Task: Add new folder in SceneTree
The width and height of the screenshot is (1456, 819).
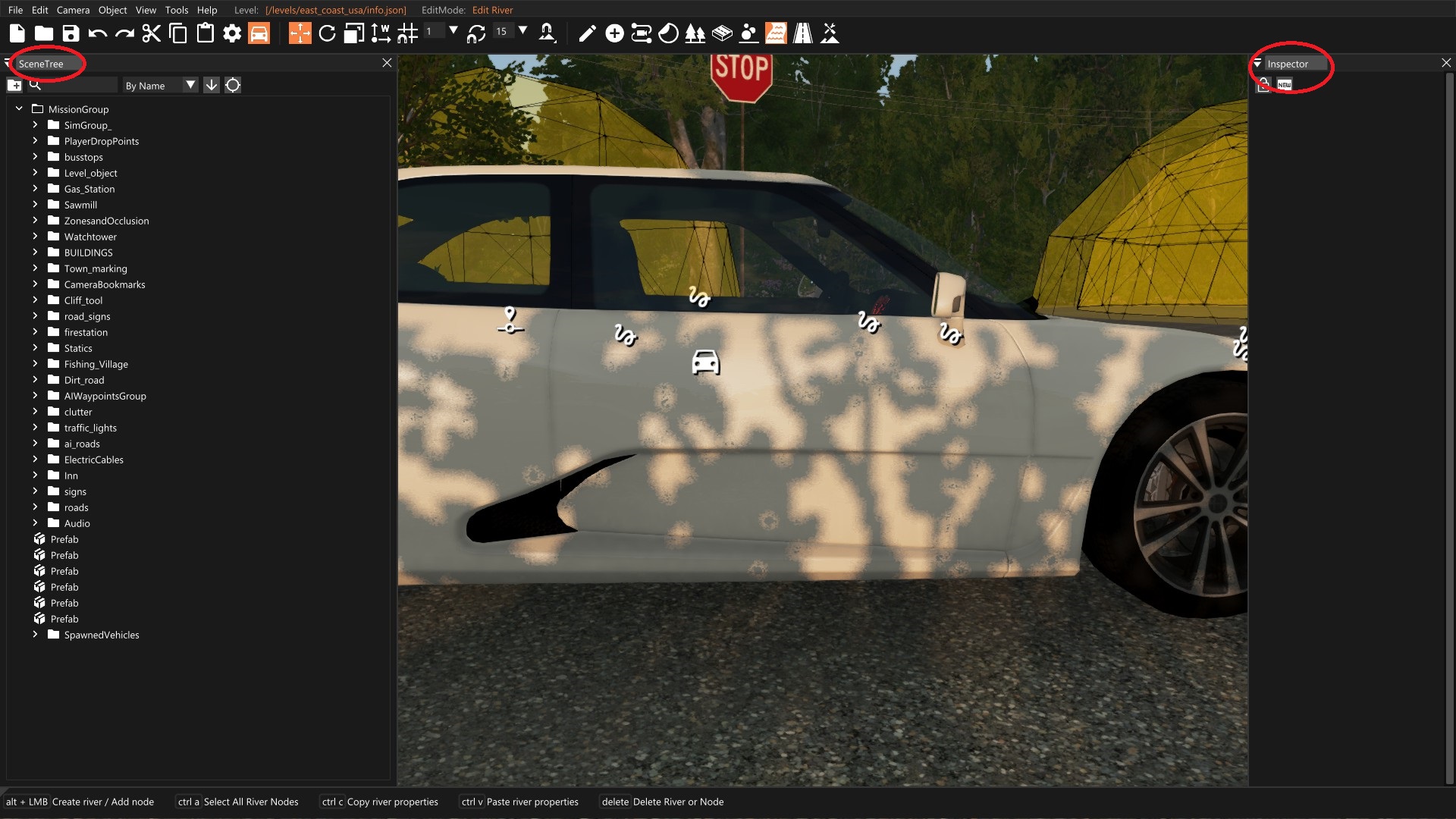Action: [14, 85]
